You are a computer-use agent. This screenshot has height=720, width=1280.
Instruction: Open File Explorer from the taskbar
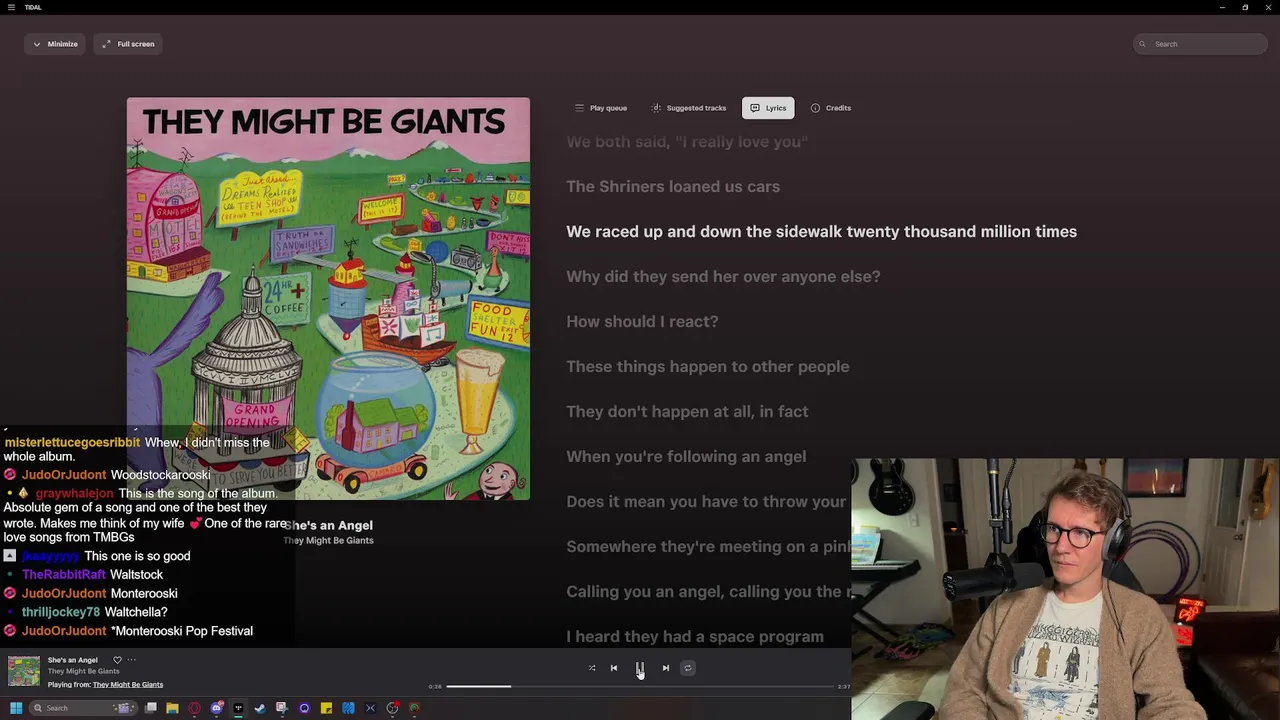click(172, 708)
